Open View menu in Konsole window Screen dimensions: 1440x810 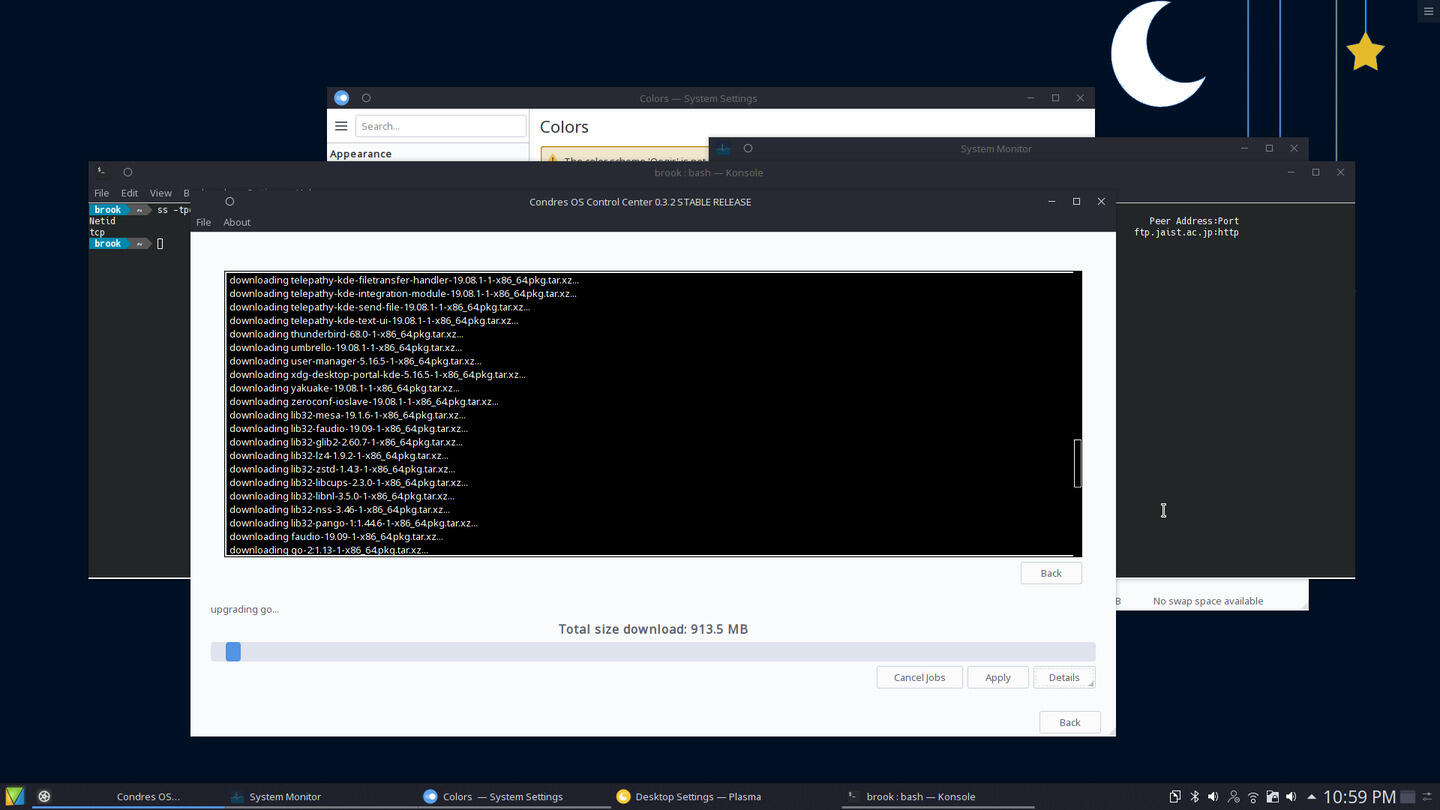(x=160, y=193)
